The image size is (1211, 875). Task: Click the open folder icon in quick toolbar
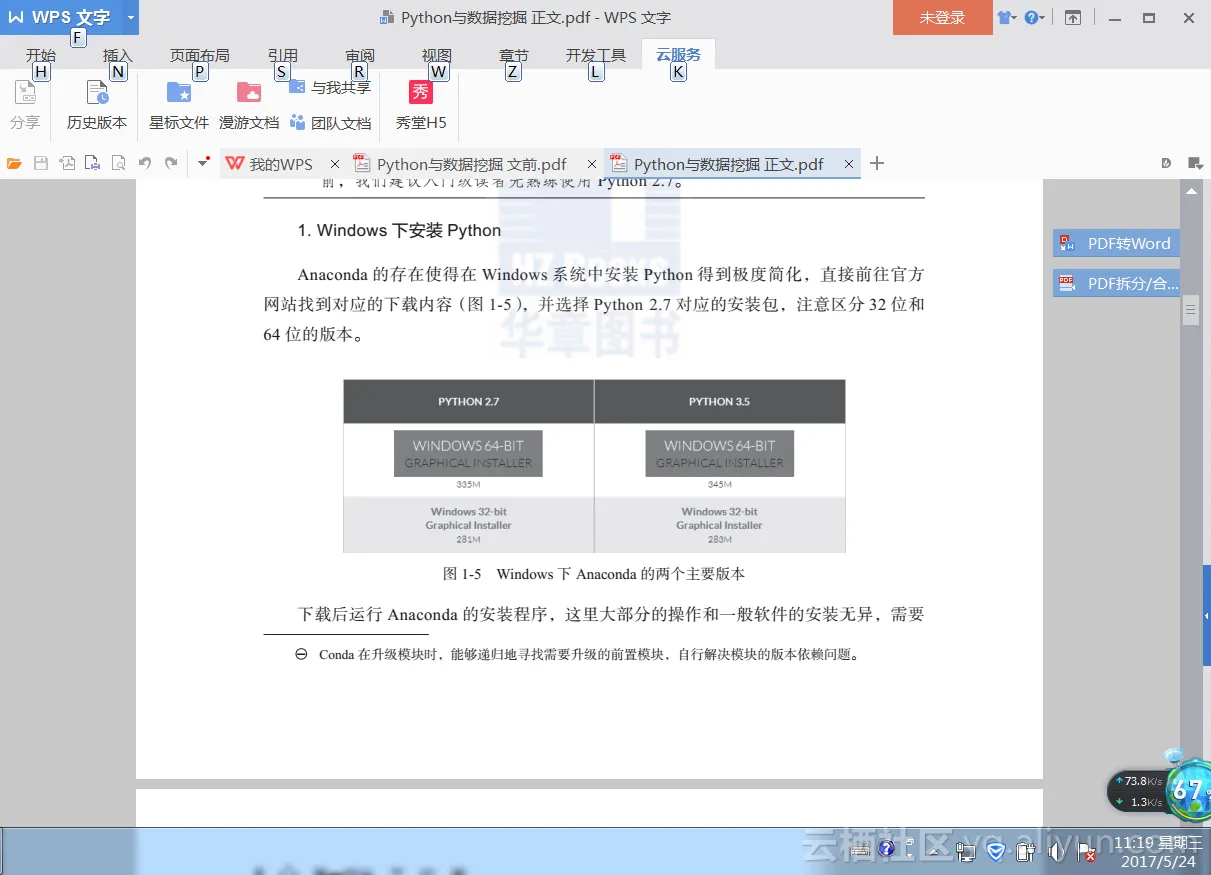pos(14,164)
